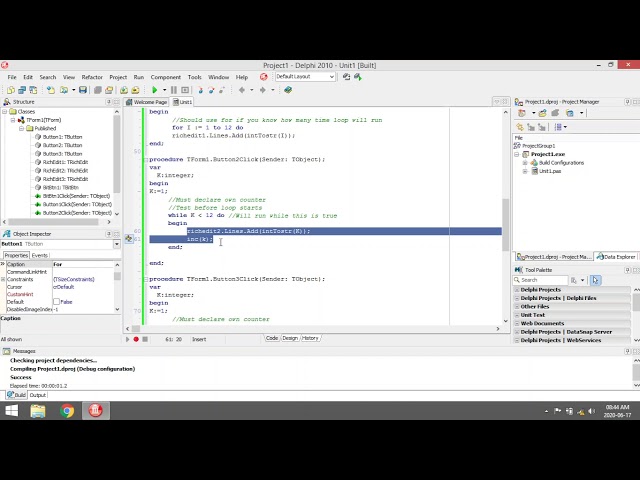Switch to the History tab below editor
640x480 pixels.
point(310,338)
